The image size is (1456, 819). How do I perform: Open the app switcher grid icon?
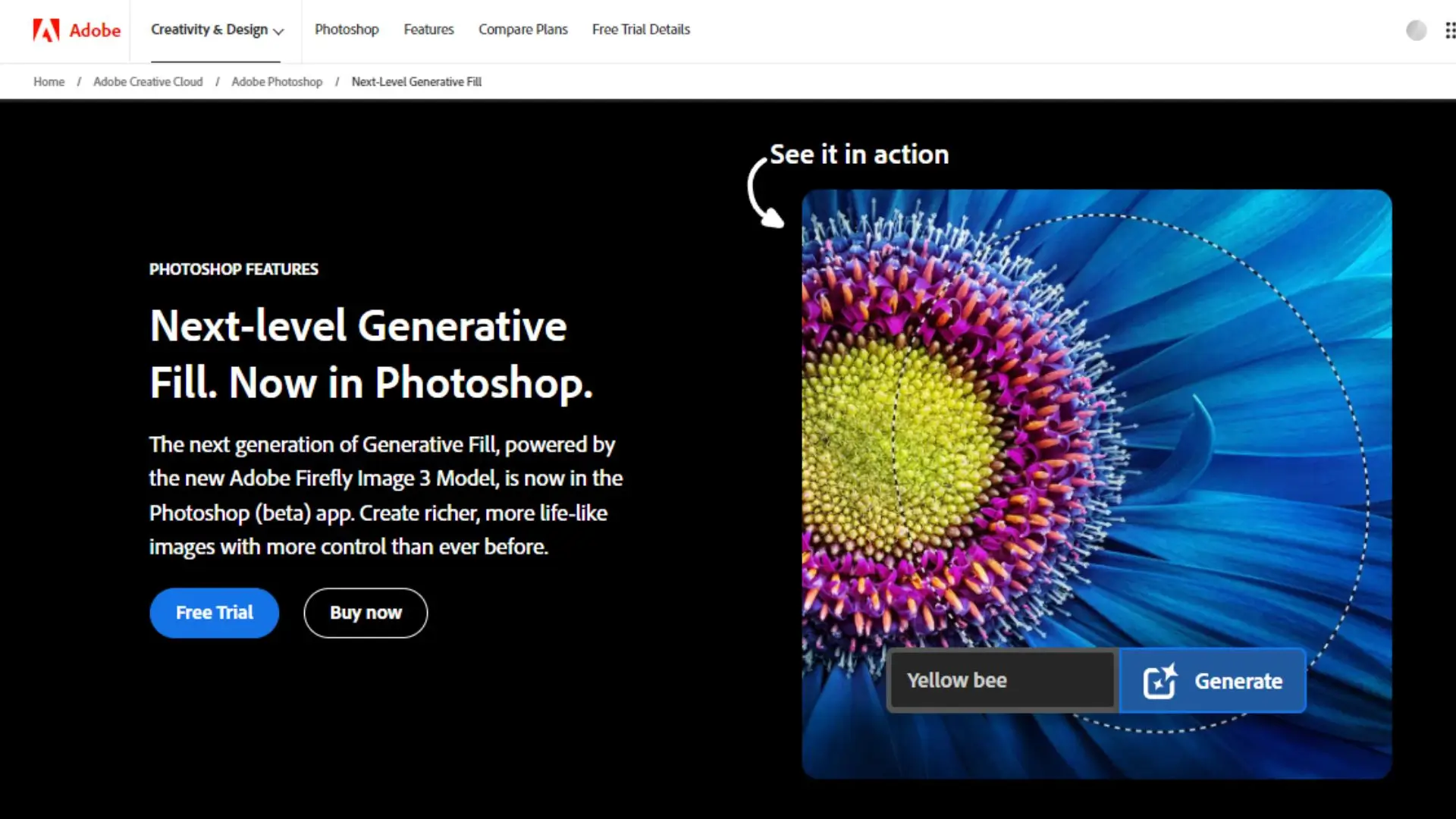pos(1449,30)
